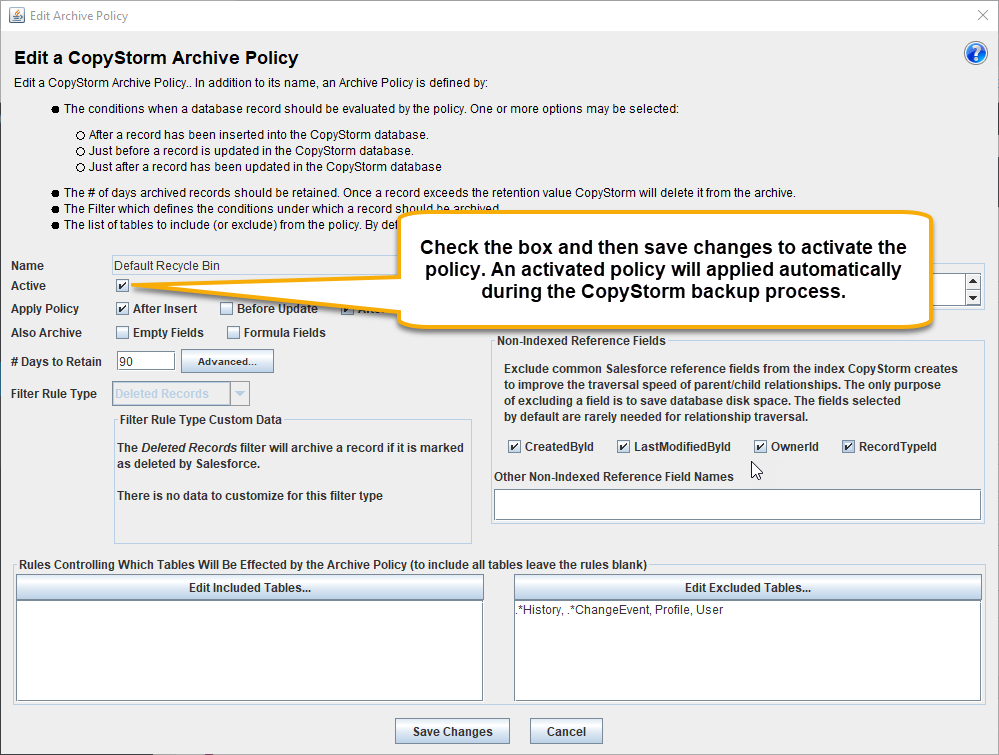Save changes to the archive policy
This screenshot has height=755, width=999.
pyautogui.click(x=452, y=731)
